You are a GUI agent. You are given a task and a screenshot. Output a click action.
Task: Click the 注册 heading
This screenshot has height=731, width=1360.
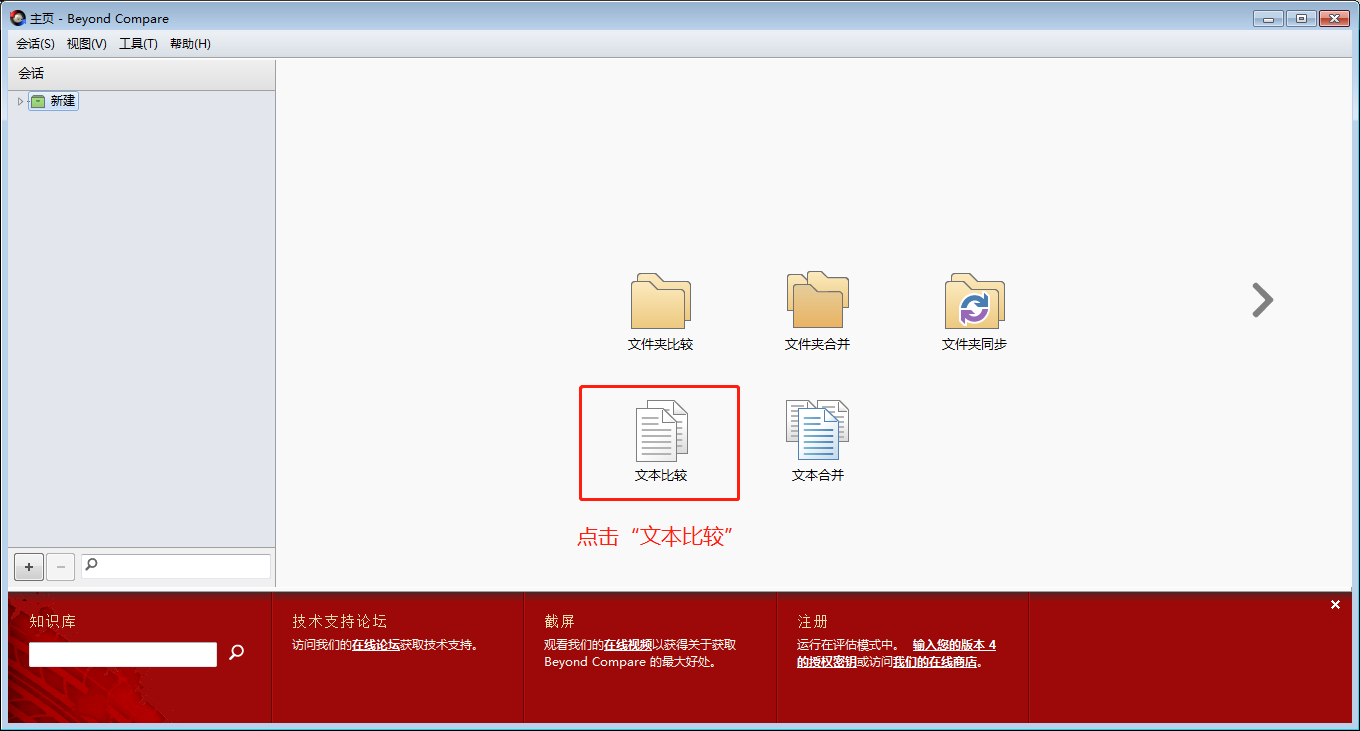(x=812, y=621)
